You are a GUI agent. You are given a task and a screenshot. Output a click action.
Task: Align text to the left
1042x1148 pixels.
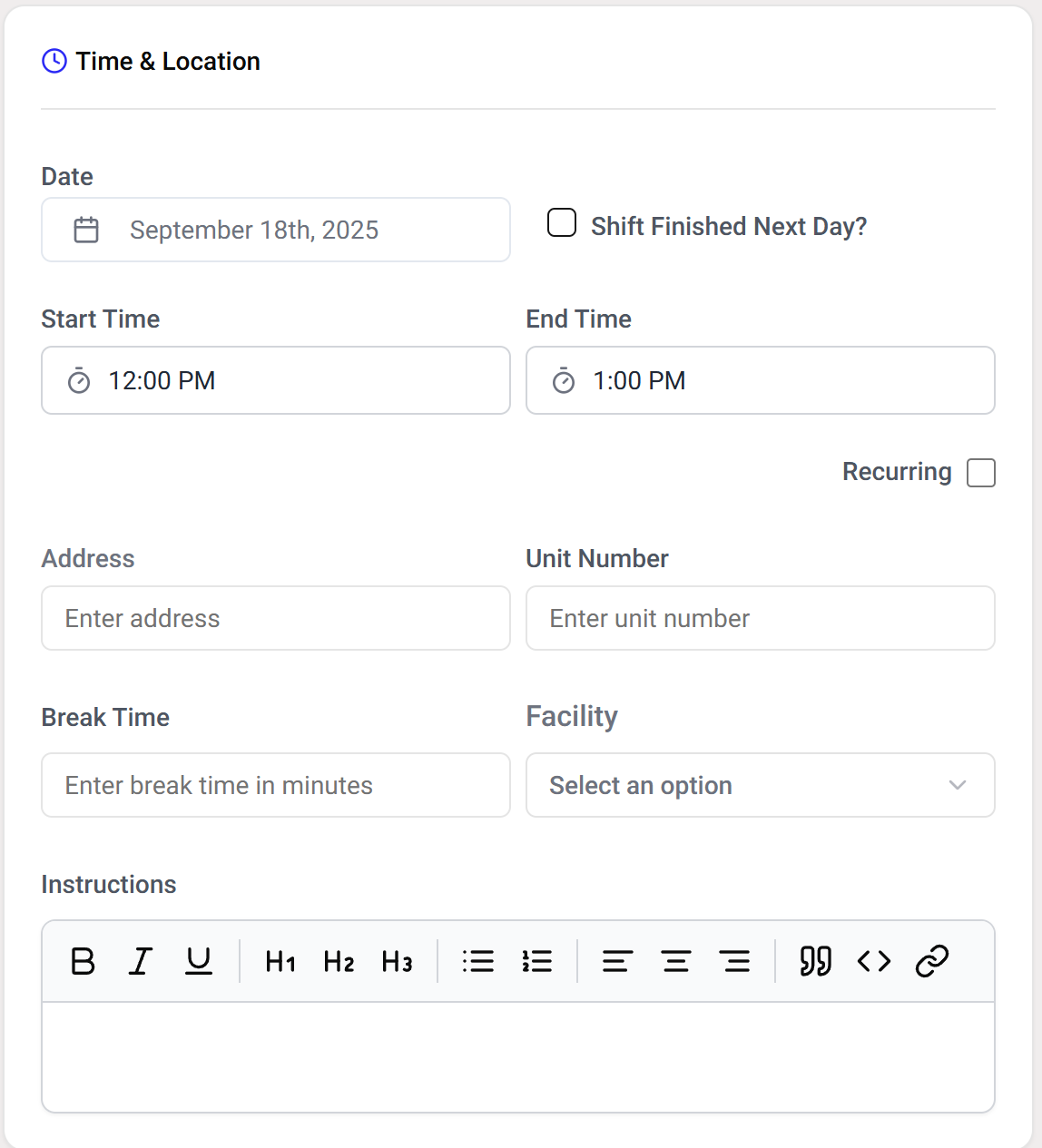pyautogui.click(x=617, y=961)
